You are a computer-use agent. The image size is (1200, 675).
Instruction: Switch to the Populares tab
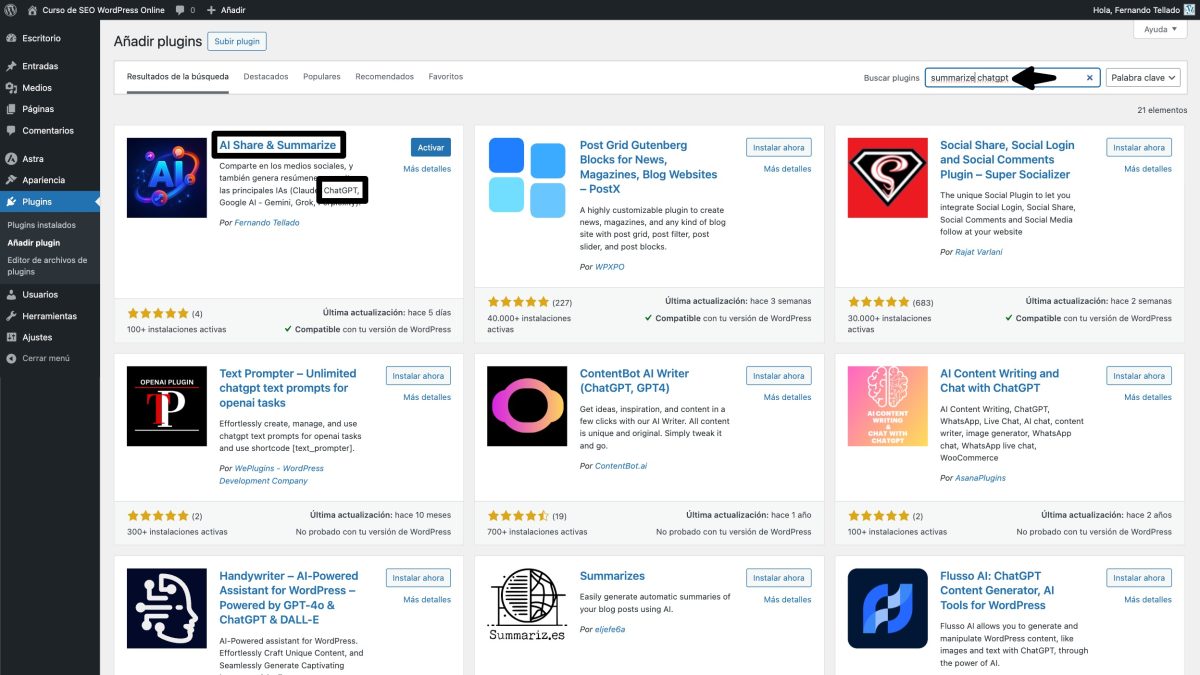(x=322, y=75)
